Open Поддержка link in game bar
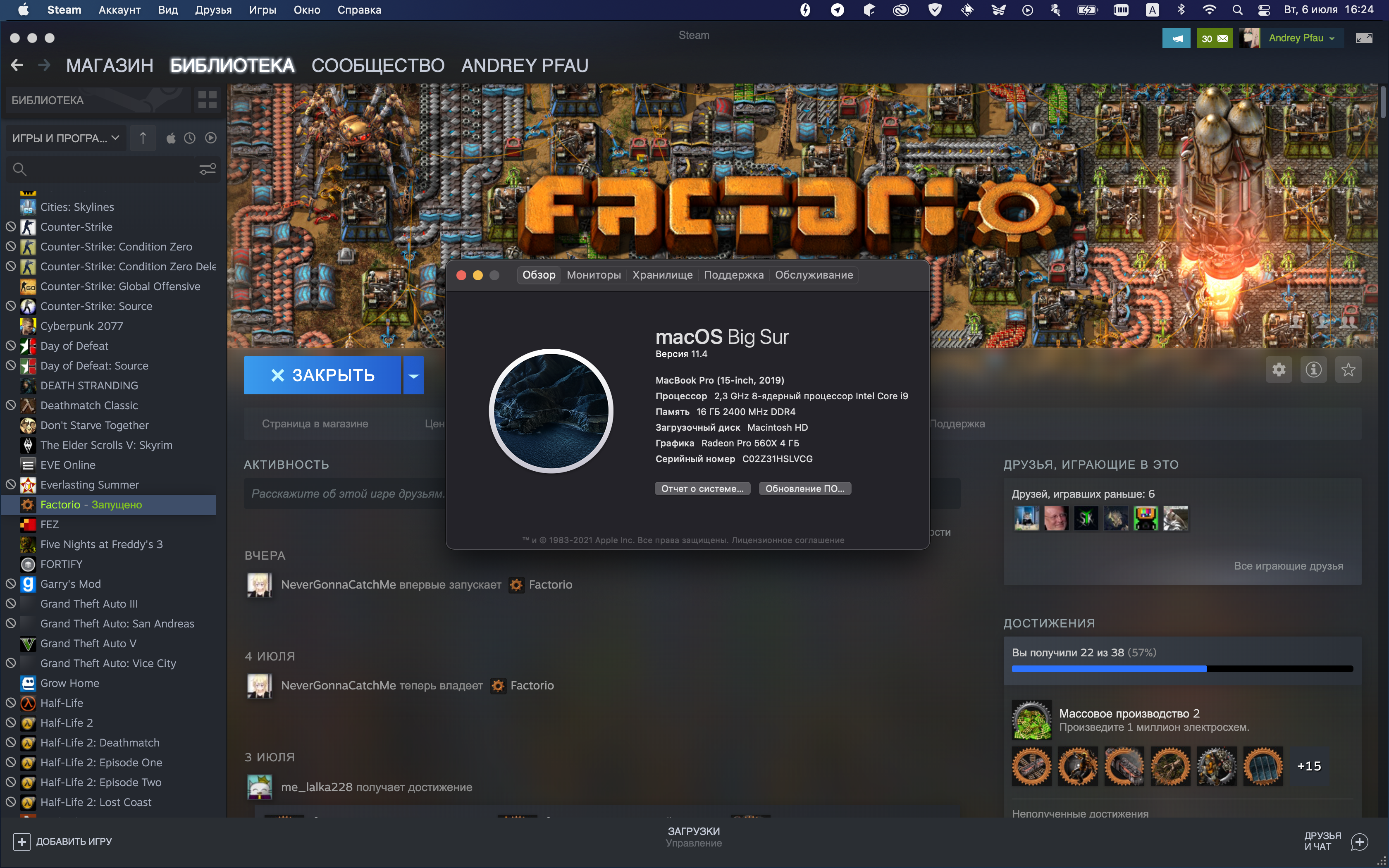Image resolution: width=1389 pixels, height=868 pixels. [x=957, y=424]
